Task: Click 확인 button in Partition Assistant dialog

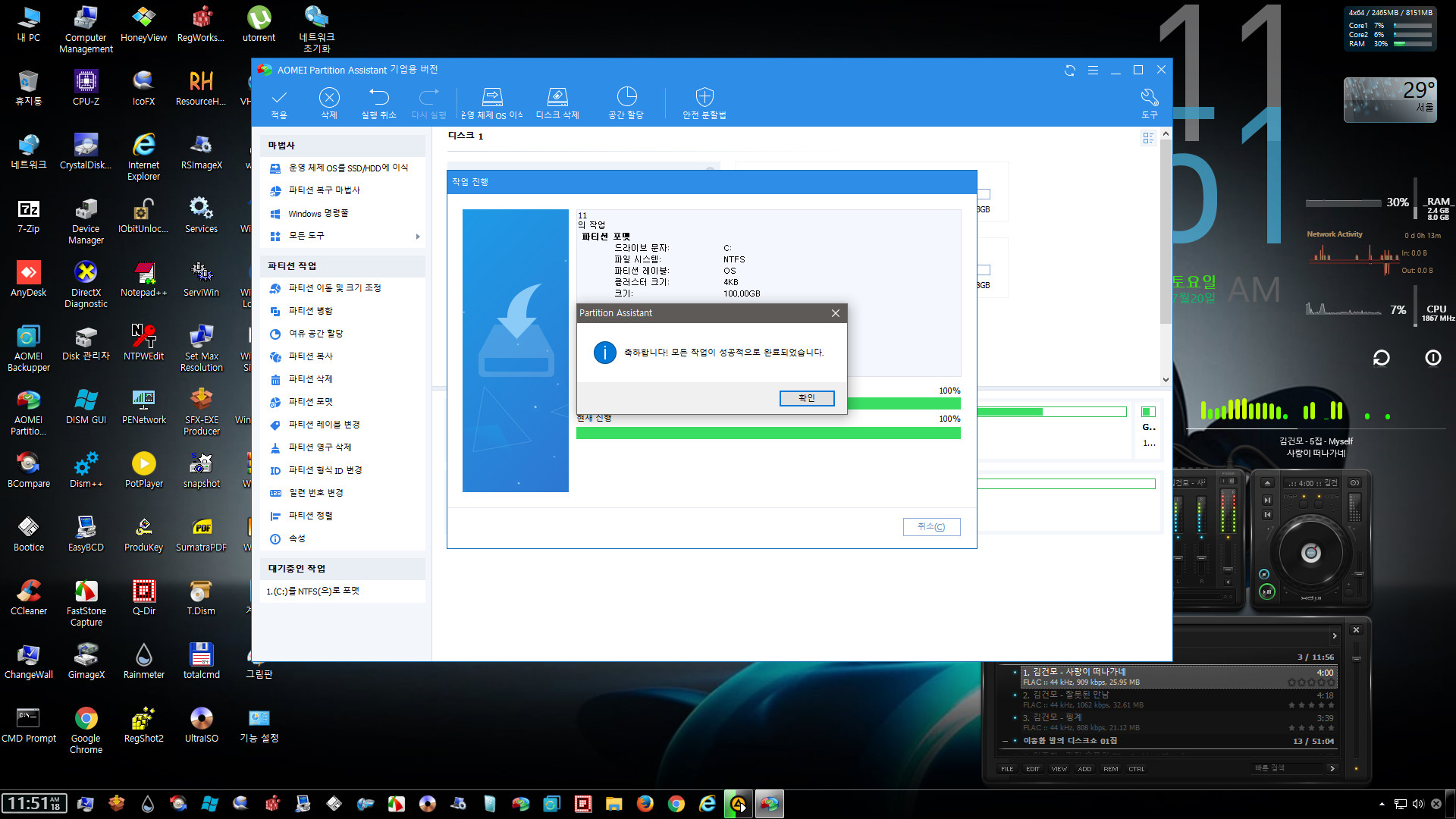Action: pyautogui.click(x=807, y=398)
